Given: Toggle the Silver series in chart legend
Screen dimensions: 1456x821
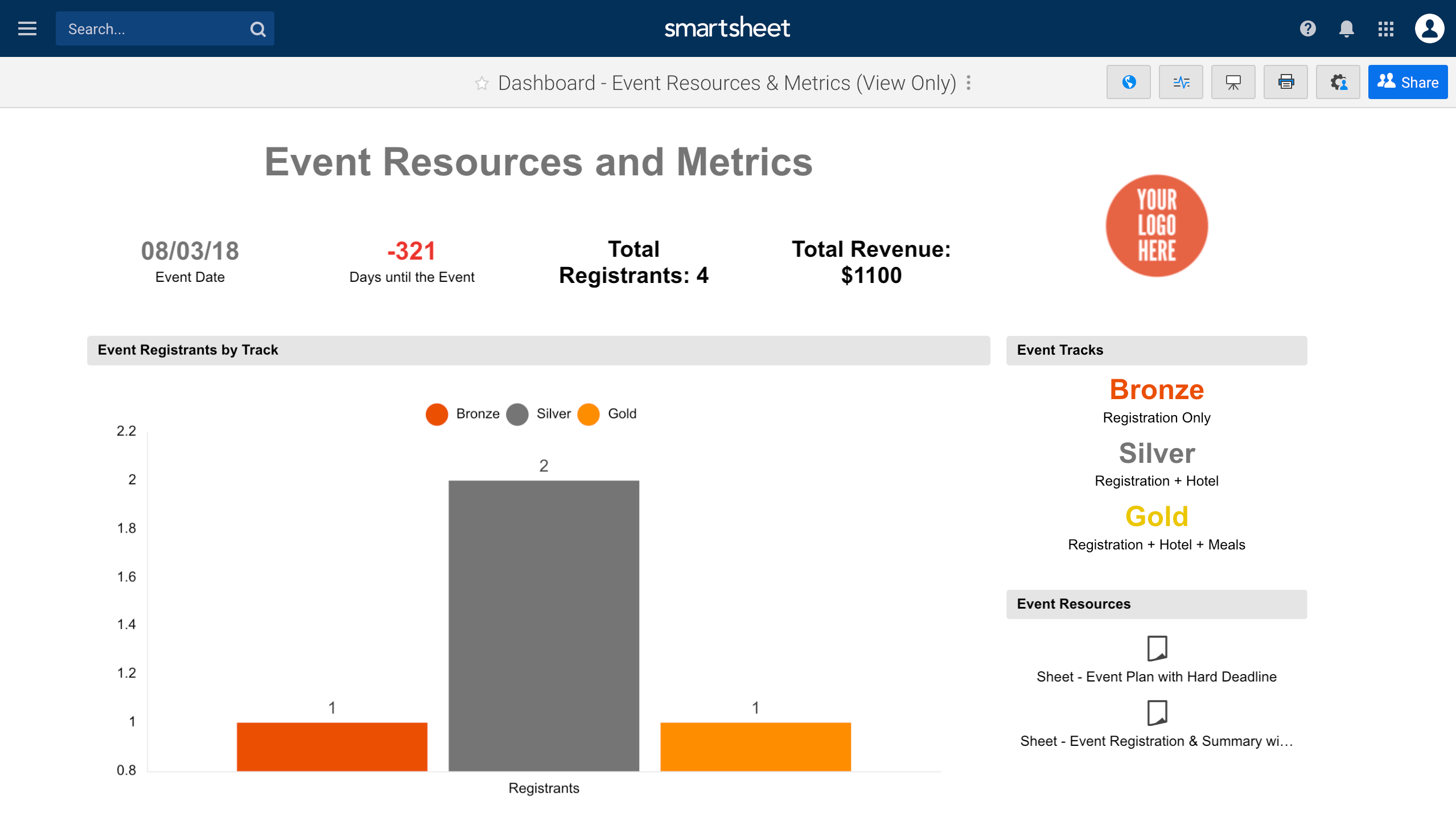Looking at the screenshot, I should coord(553,414).
